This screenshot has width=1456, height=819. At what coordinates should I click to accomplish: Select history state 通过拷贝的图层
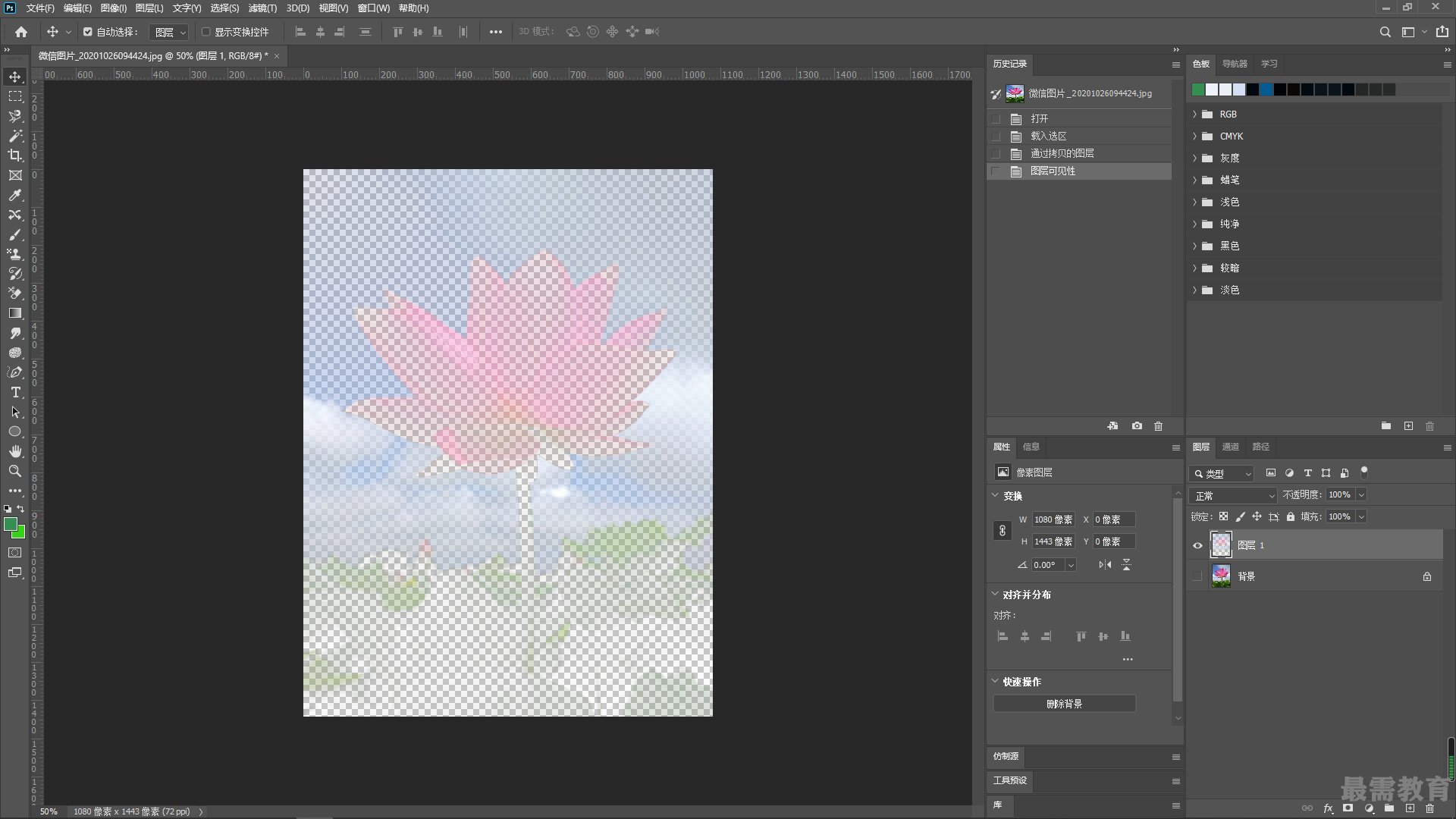(1078, 154)
